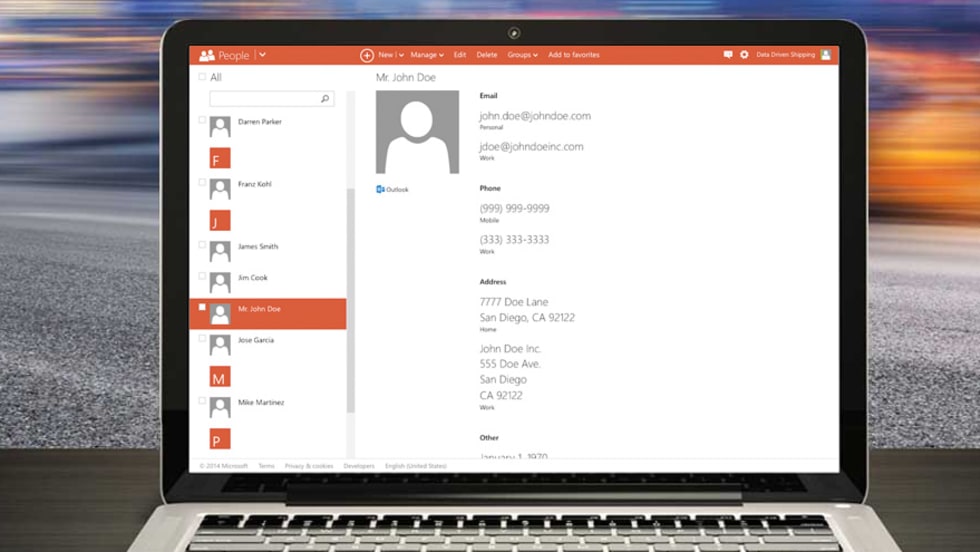The height and width of the screenshot is (552, 980).
Task: Expand the People app switcher chevron
Action: pyautogui.click(x=262, y=55)
